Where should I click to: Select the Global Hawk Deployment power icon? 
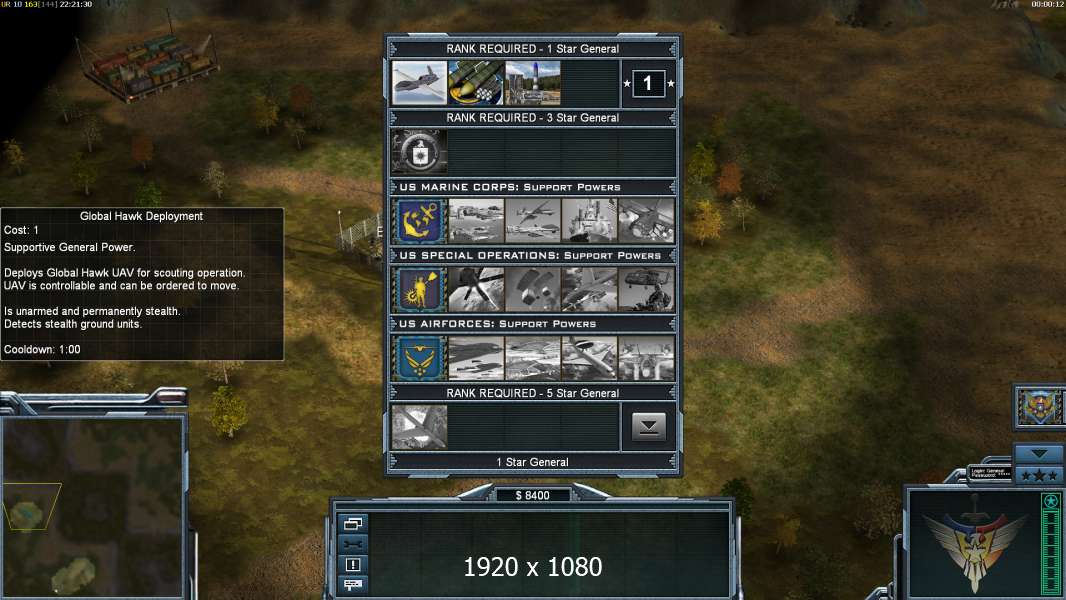[419, 83]
